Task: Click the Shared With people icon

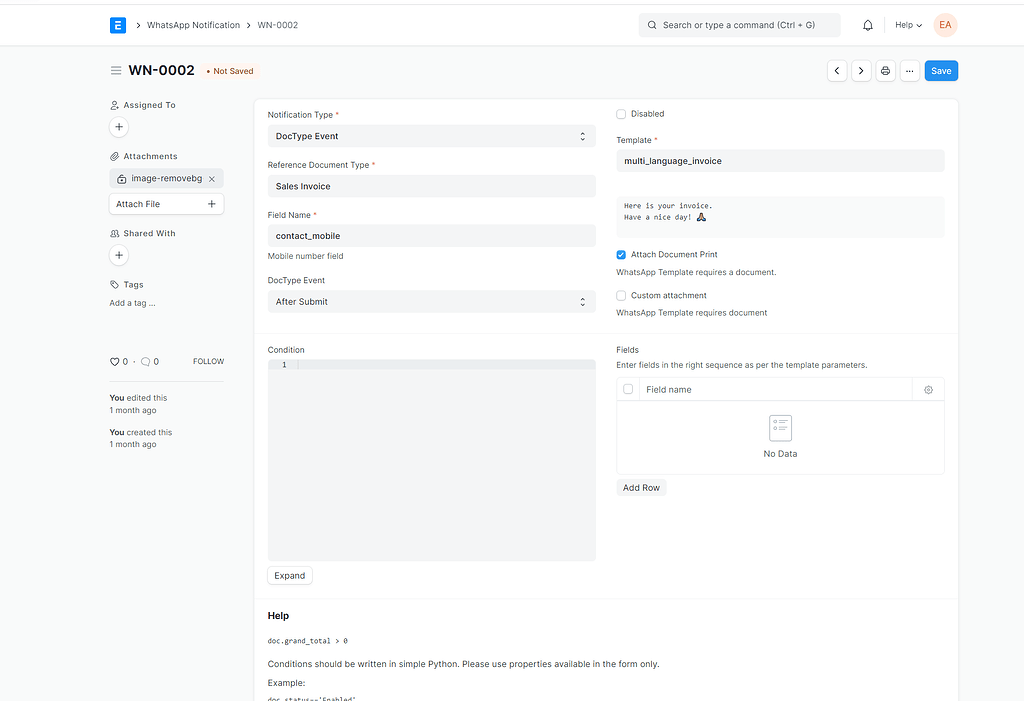Action: coord(114,234)
